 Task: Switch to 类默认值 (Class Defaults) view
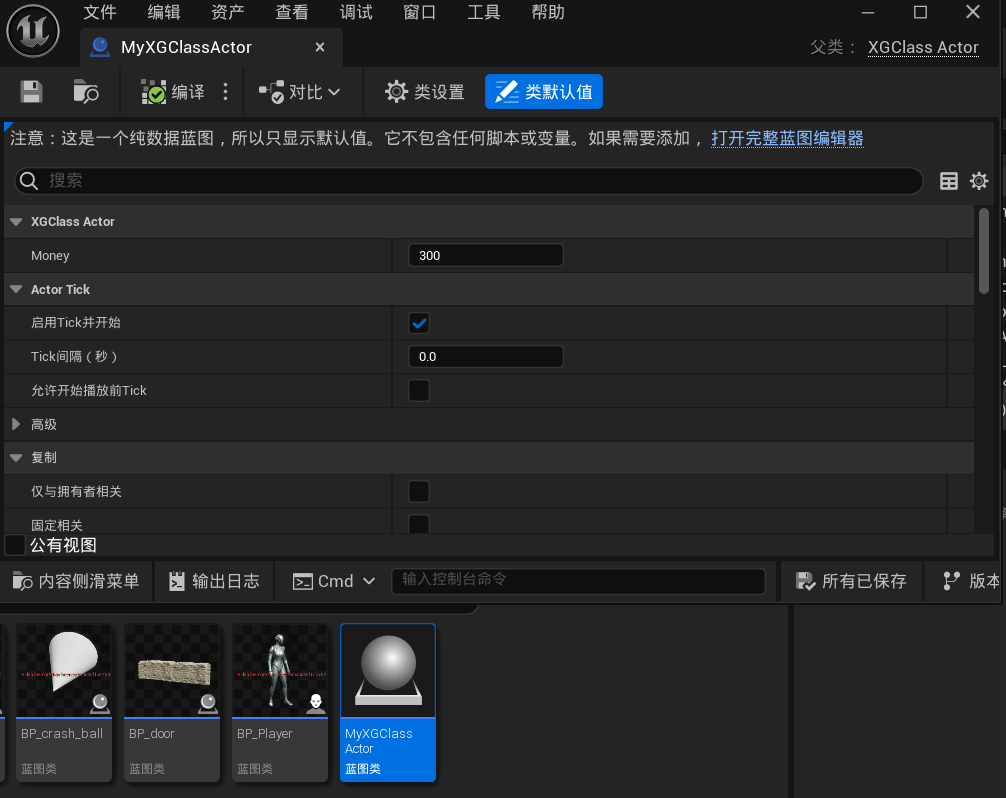(x=543, y=91)
